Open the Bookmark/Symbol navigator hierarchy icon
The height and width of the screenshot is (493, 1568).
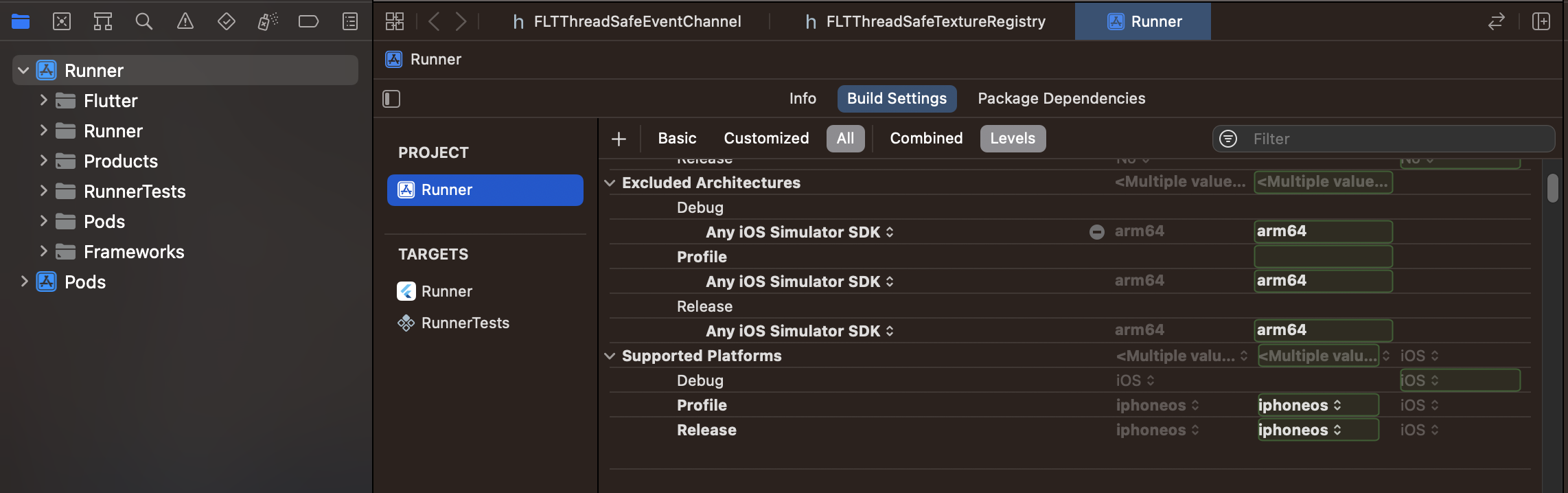click(103, 22)
